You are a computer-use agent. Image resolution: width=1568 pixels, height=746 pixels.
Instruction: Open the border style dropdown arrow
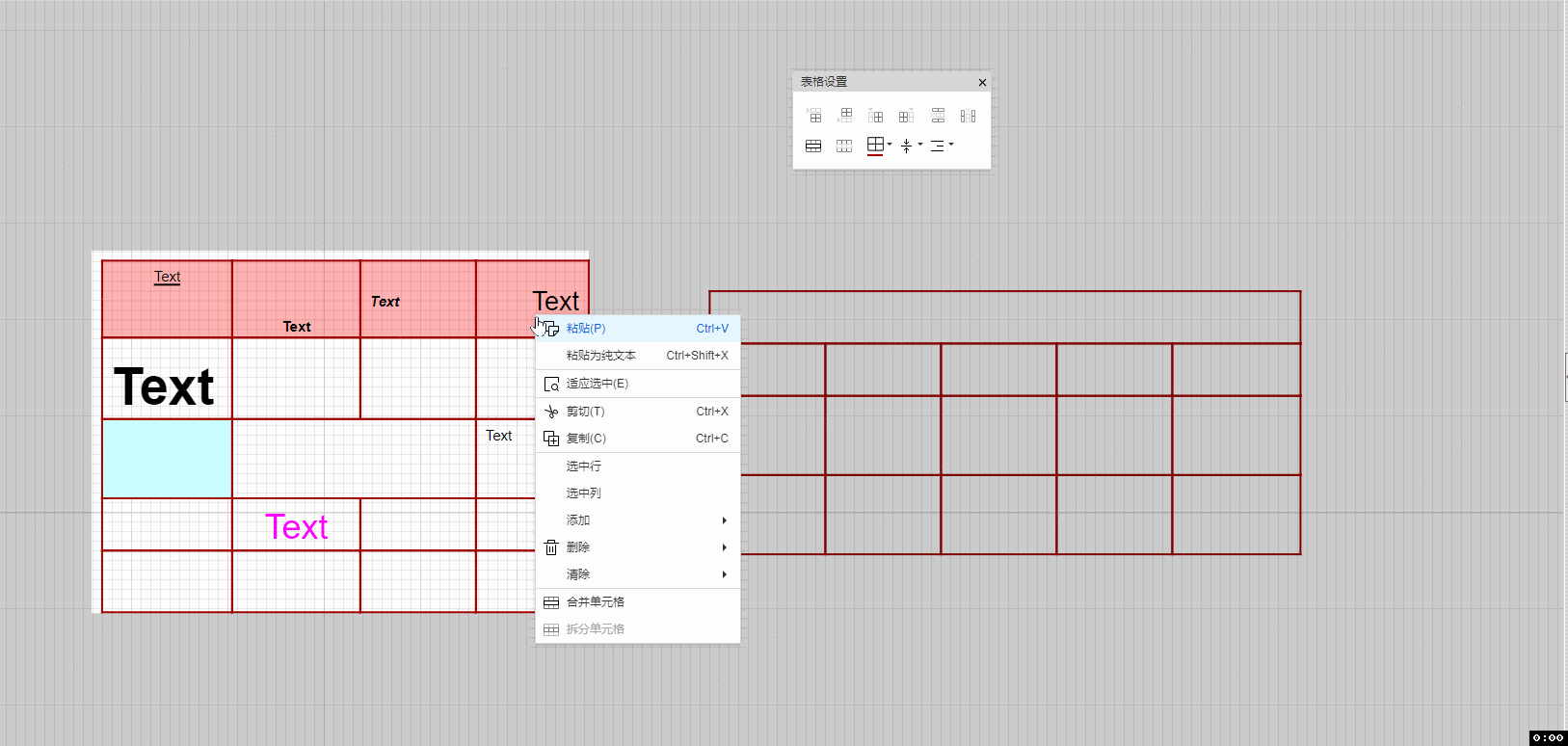(890, 145)
